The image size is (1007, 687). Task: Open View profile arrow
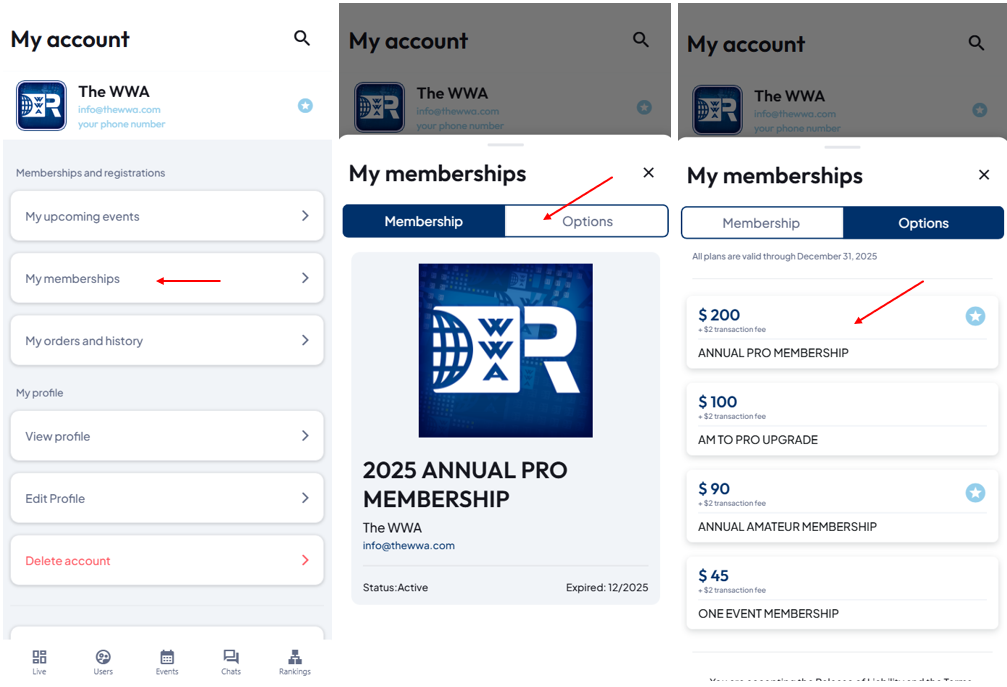coord(305,436)
